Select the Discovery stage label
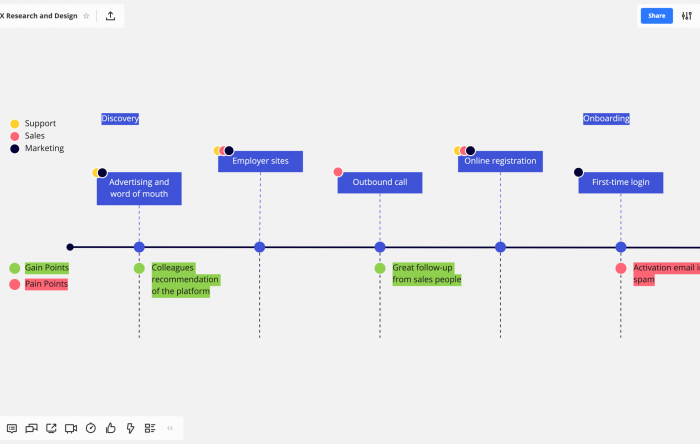700x444 pixels. click(120, 119)
